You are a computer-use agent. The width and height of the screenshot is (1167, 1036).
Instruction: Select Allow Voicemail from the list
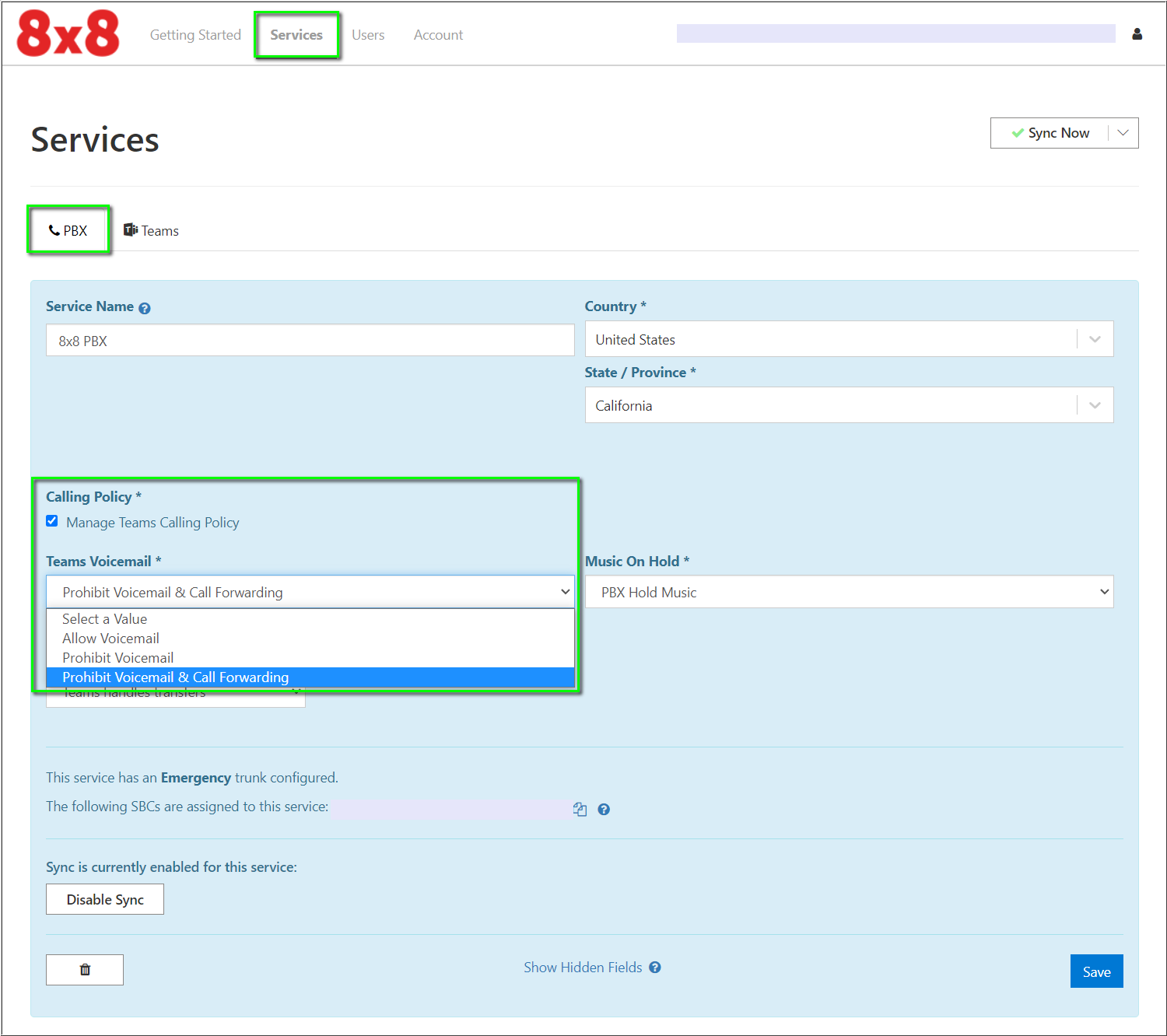pyautogui.click(x=110, y=638)
